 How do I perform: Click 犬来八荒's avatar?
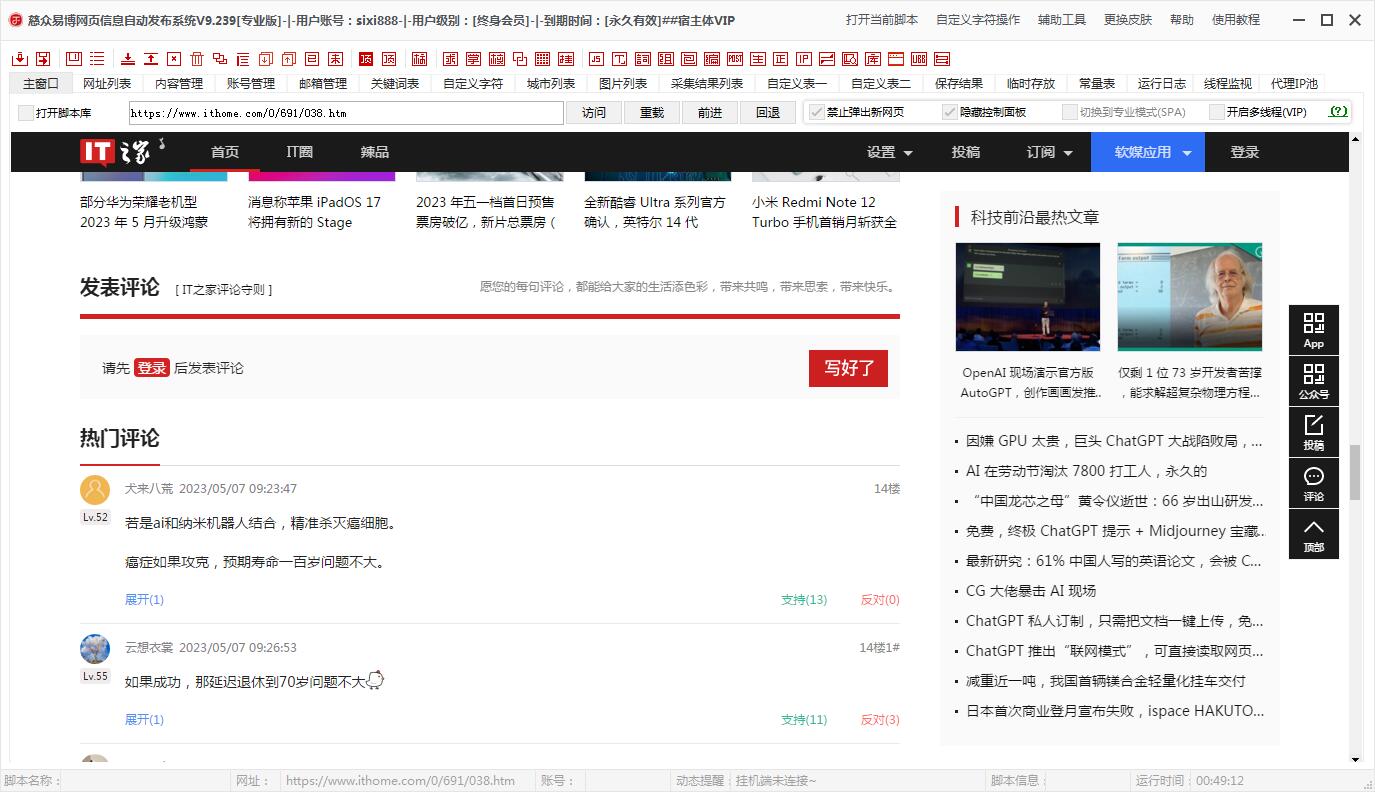pos(95,490)
